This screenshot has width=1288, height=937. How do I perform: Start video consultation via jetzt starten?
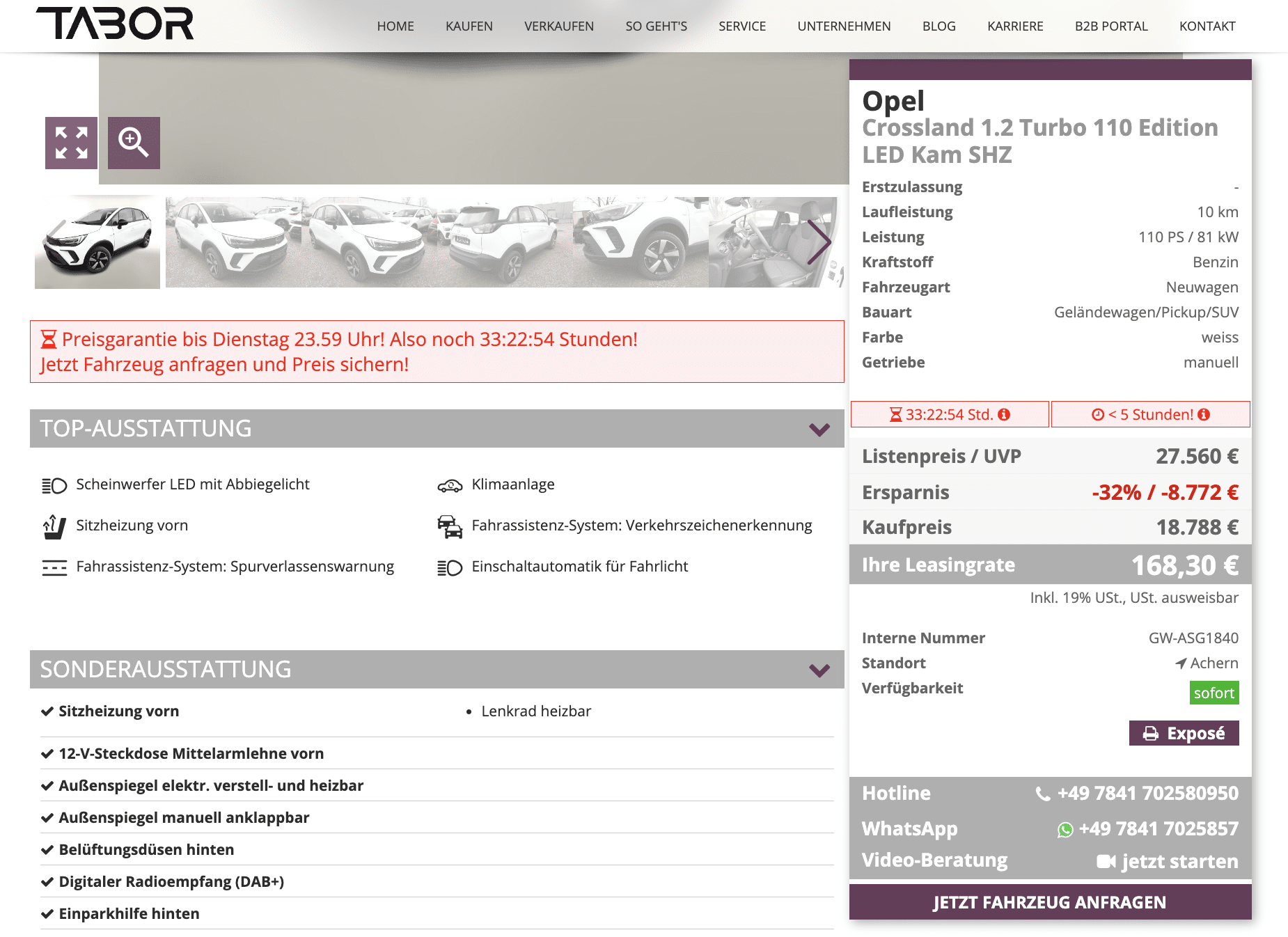point(1179,862)
